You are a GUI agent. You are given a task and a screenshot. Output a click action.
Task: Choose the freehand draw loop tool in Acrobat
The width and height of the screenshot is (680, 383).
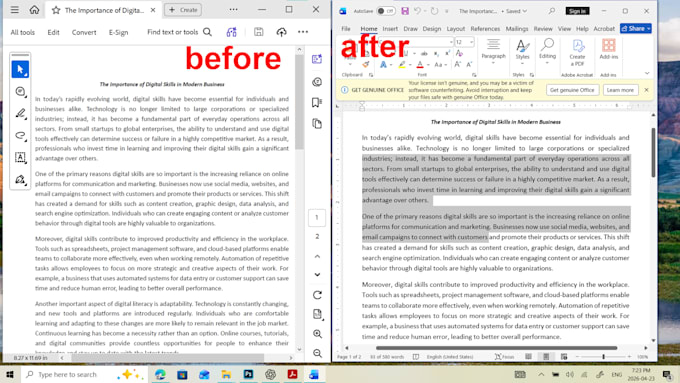click(x=20, y=135)
